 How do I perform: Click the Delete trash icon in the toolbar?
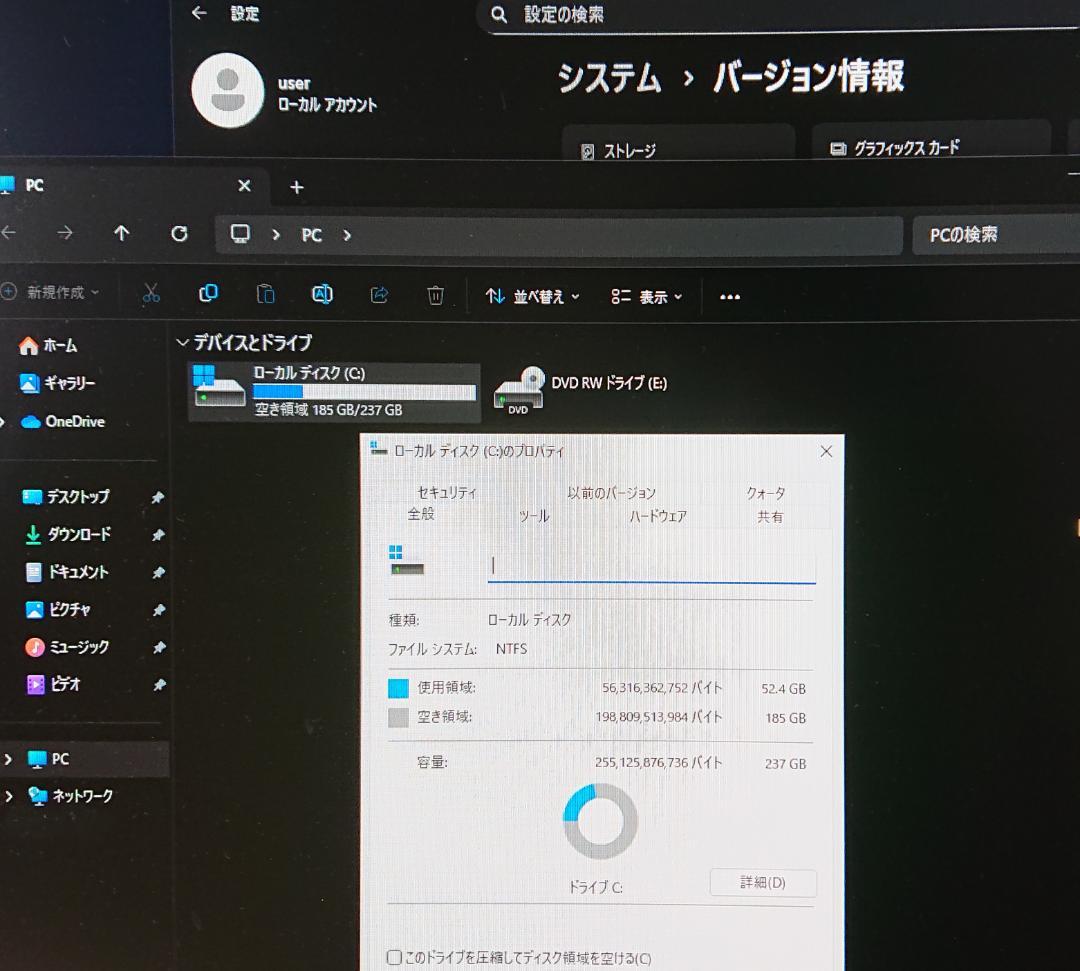[436, 294]
